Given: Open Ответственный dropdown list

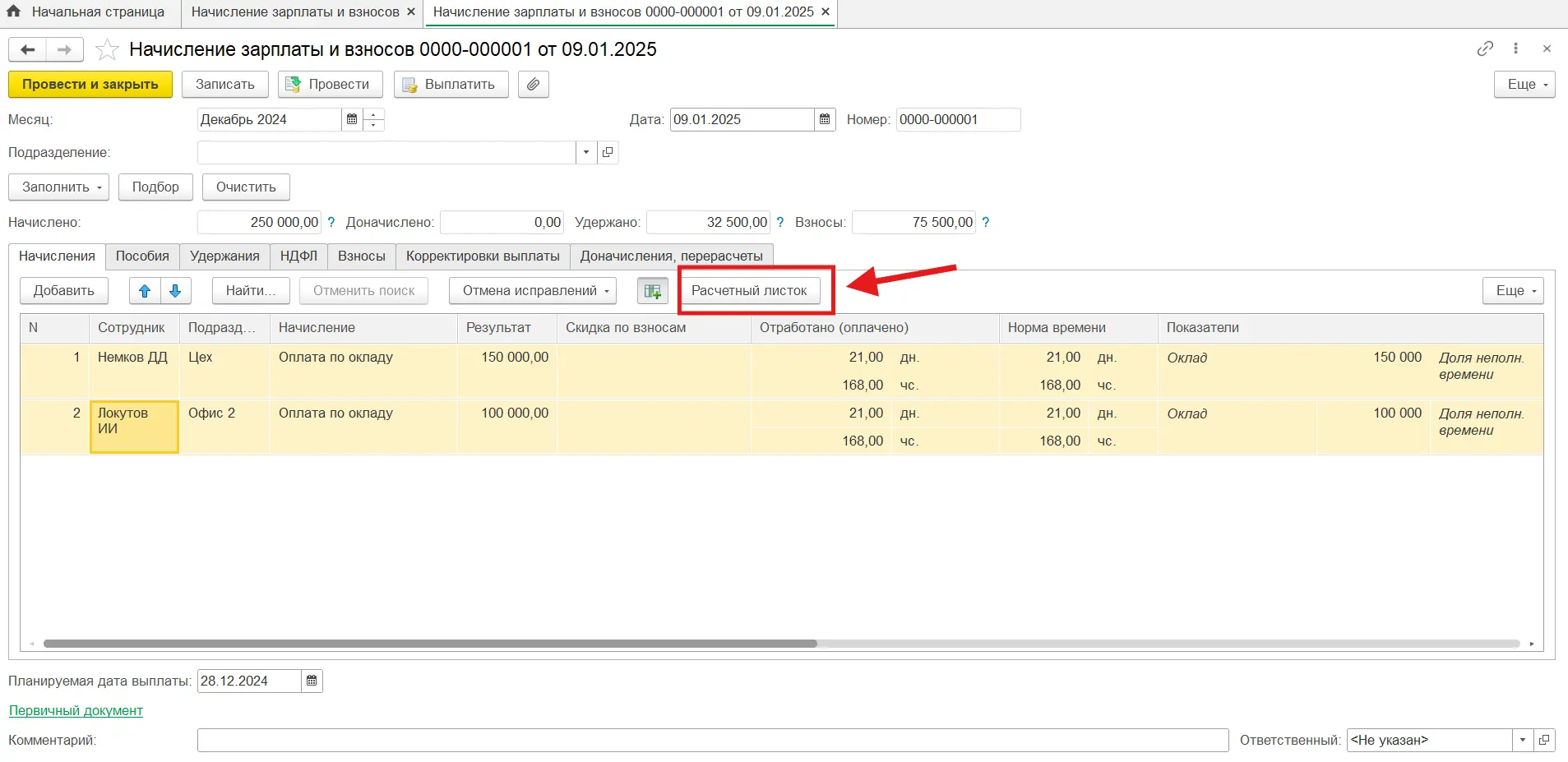Looking at the screenshot, I should point(1522,741).
